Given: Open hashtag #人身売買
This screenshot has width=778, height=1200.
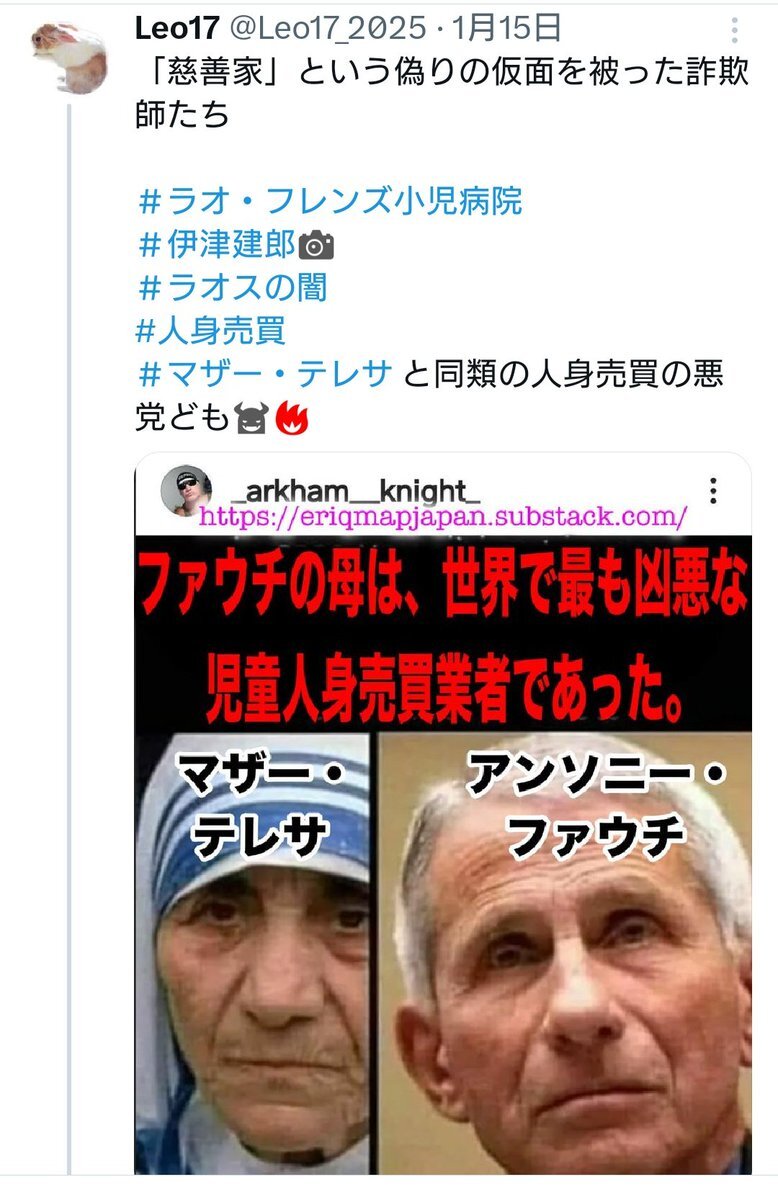Looking at the screenshot, I should [211, 330].
